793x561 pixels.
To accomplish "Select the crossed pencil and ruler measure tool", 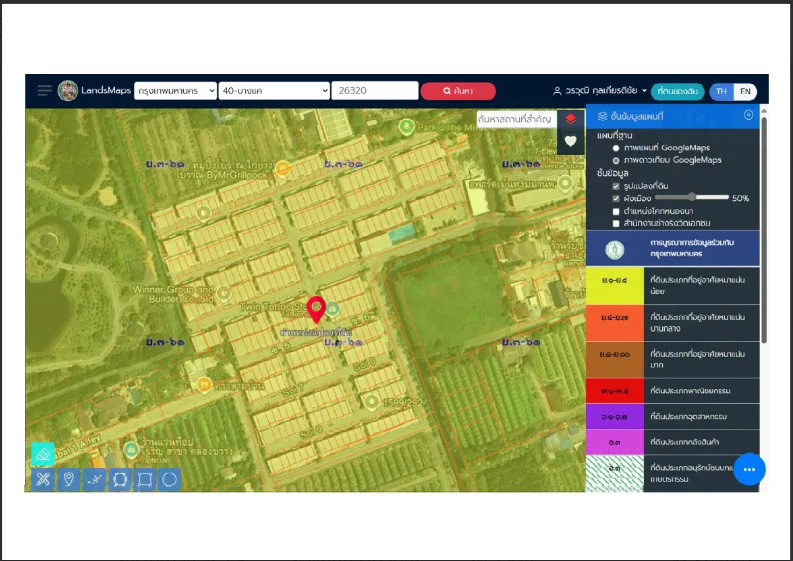I will [x=43, y=479].
